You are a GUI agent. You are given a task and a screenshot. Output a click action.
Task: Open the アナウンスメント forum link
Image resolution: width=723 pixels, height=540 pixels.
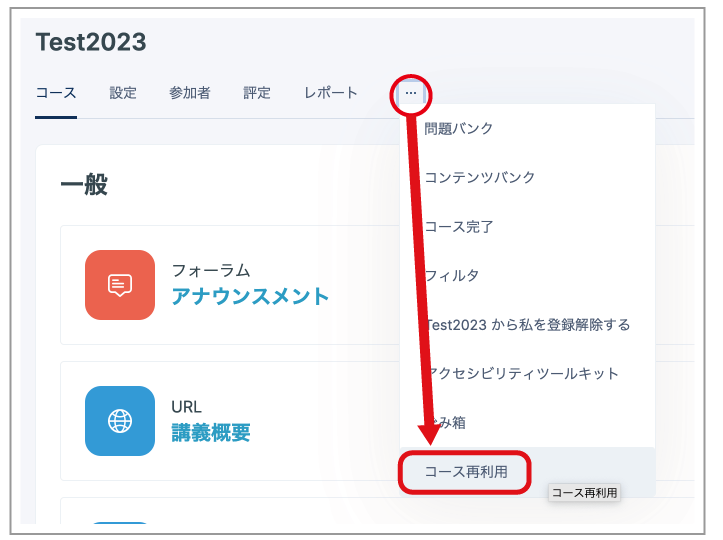tap(250, 297)
